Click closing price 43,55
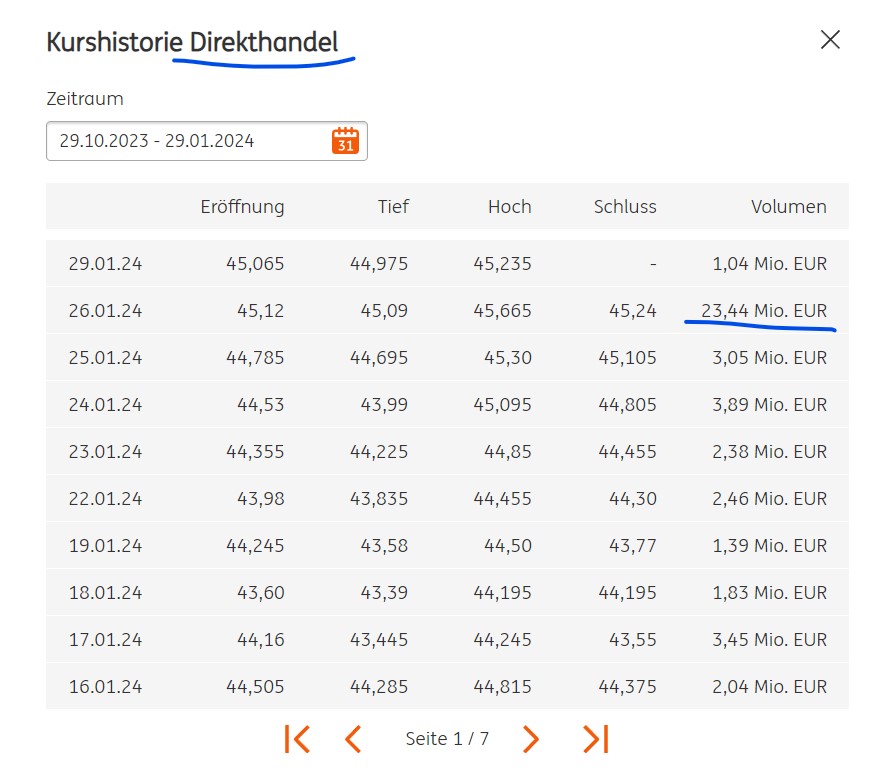Viewport: 869px width, 771px height. [632, 640]
